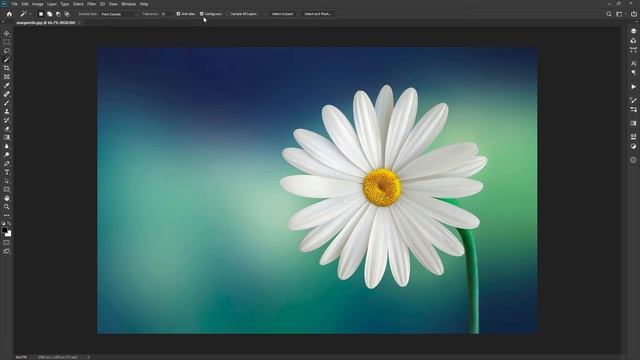Screen dimensions: 640x360
Task: Open the Actions play icon on right dock
Action: click(x=633, y=87)
